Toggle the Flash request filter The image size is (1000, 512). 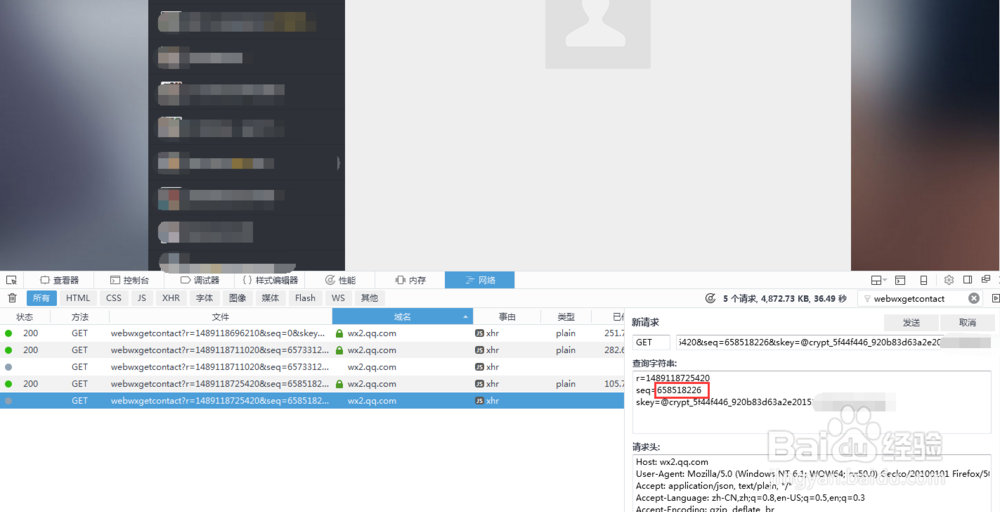point(305,298)
